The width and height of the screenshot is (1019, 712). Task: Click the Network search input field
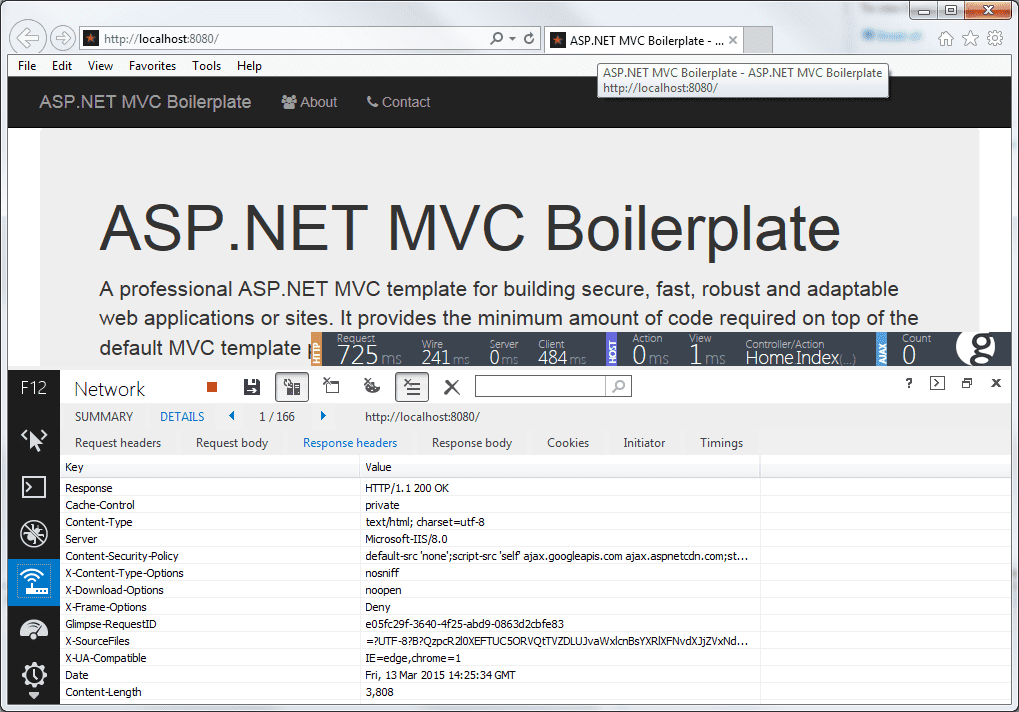[540, 387]
